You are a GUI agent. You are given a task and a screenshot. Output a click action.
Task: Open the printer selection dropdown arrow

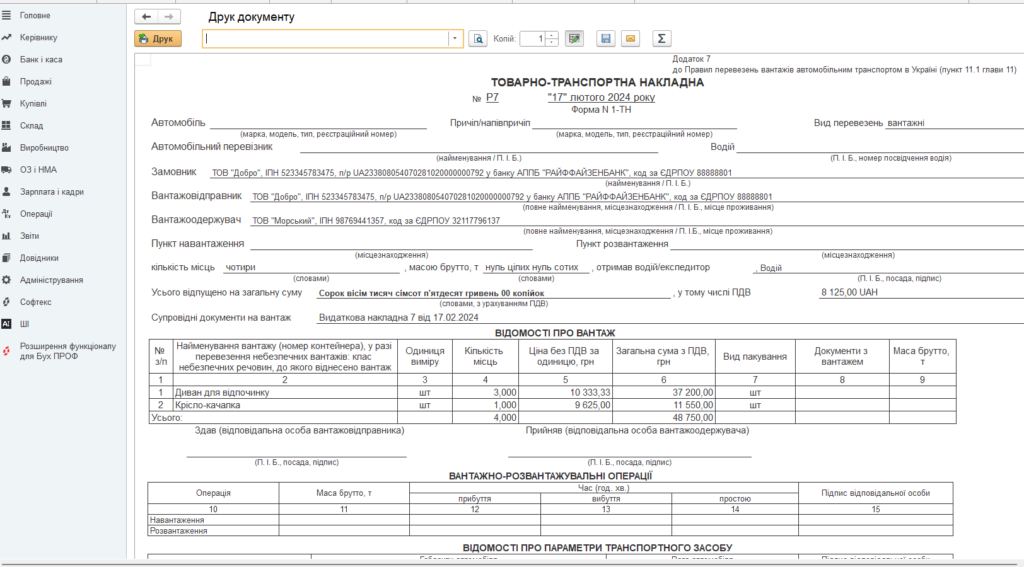point(455,39)
